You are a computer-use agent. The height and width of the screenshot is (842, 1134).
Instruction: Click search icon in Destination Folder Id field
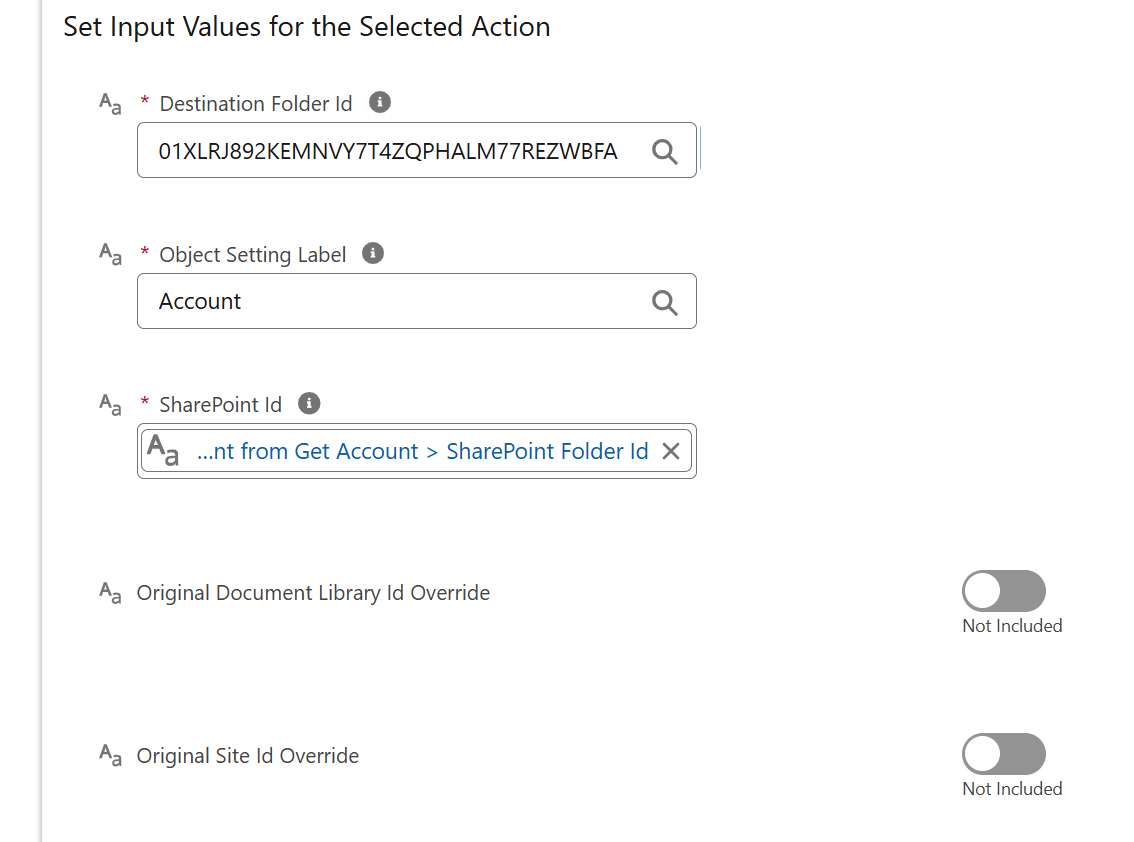(665, 151)
